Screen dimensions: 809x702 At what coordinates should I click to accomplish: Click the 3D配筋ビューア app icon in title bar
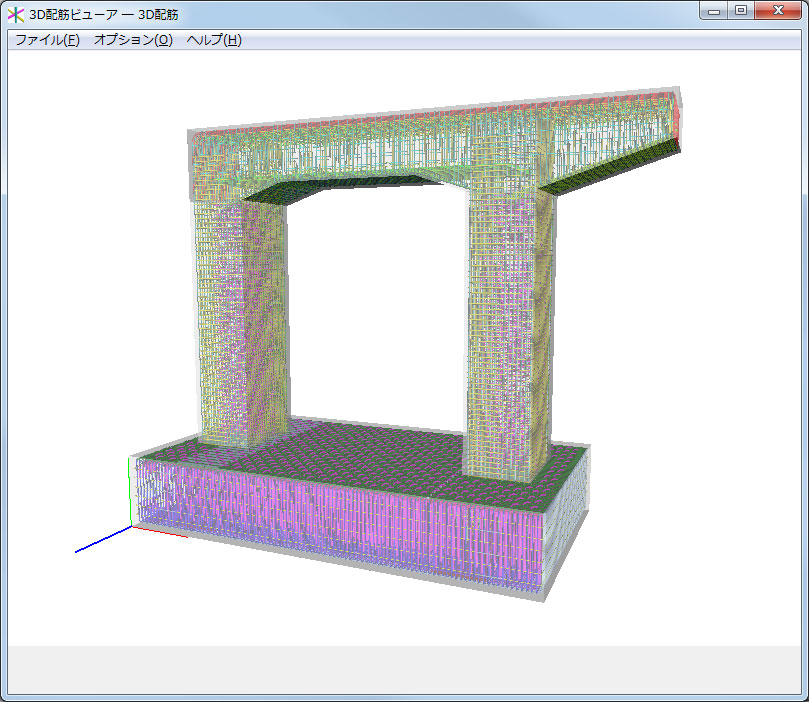pos(16,14)
